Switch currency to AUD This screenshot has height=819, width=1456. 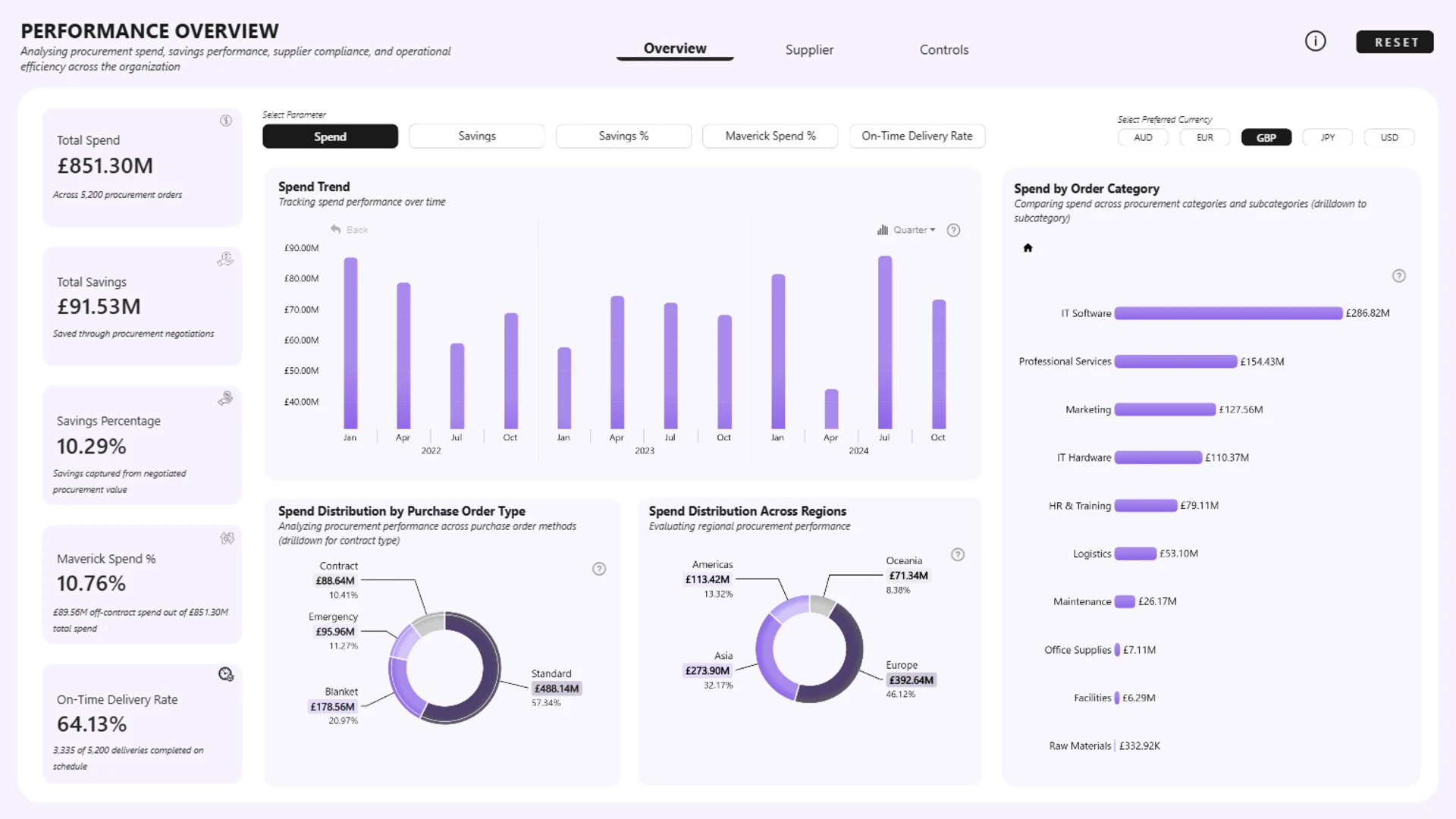click(1143, 137)
